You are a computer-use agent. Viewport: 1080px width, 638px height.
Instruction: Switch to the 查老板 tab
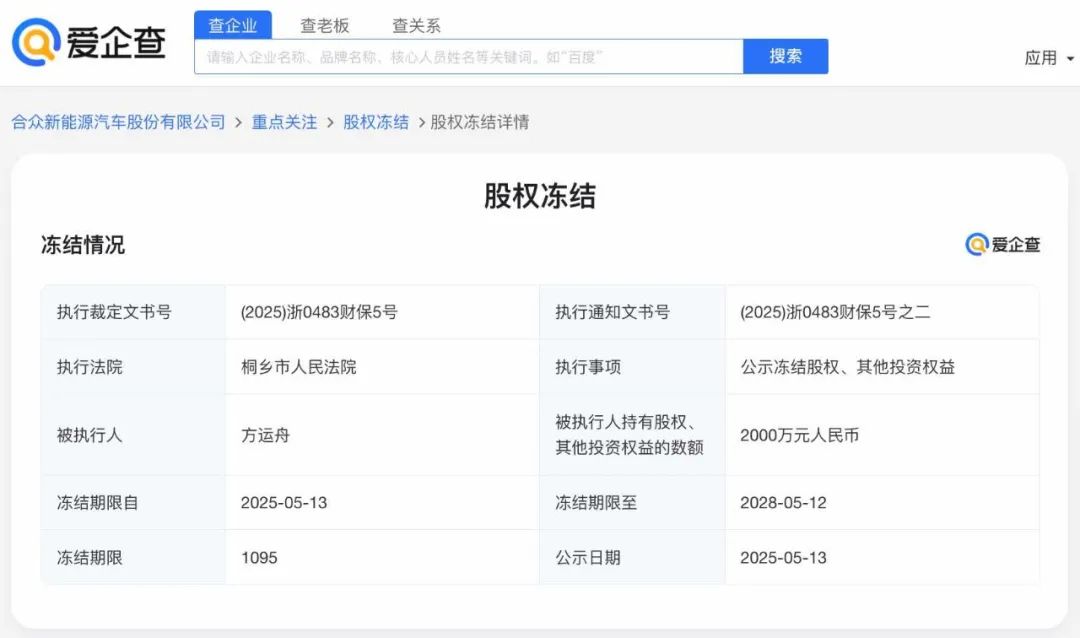pyautogui.click(x=324, y=25)
